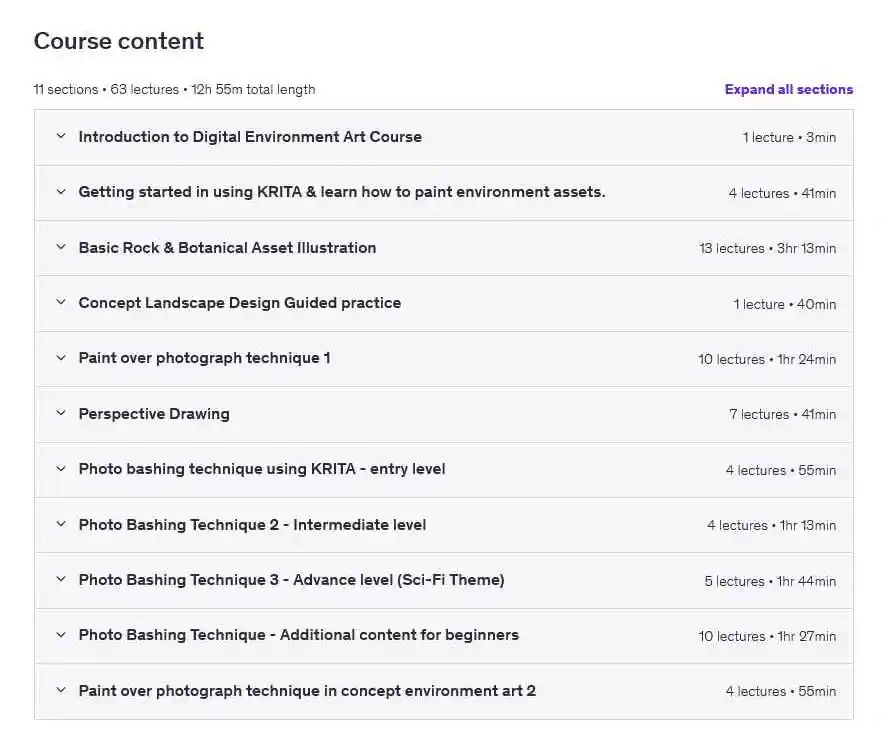Expand Photo bashing technique entry level chevron

(x=61, y=469)
